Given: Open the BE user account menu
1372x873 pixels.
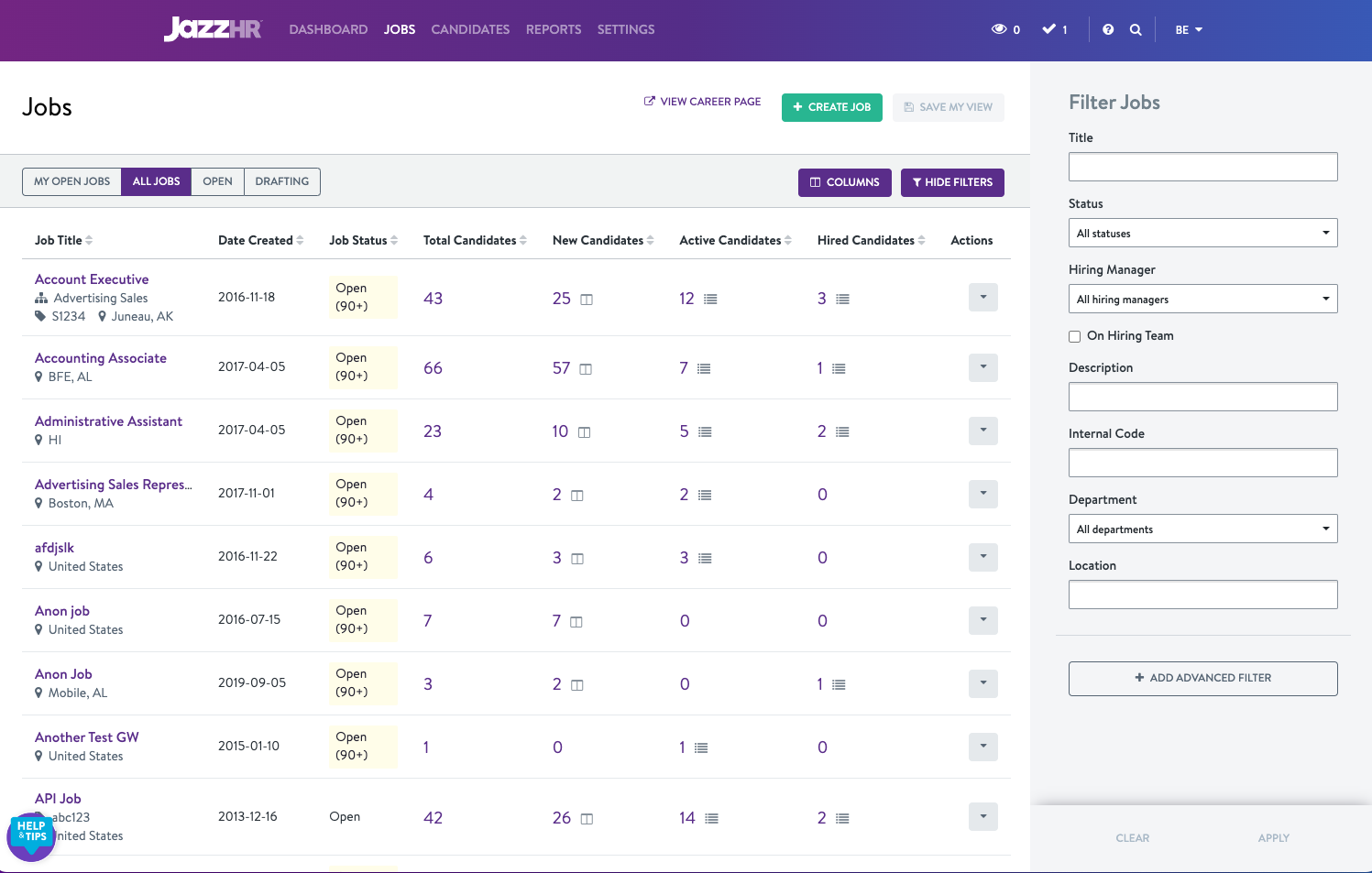Looking at the screenshot, I should 1189,29.
